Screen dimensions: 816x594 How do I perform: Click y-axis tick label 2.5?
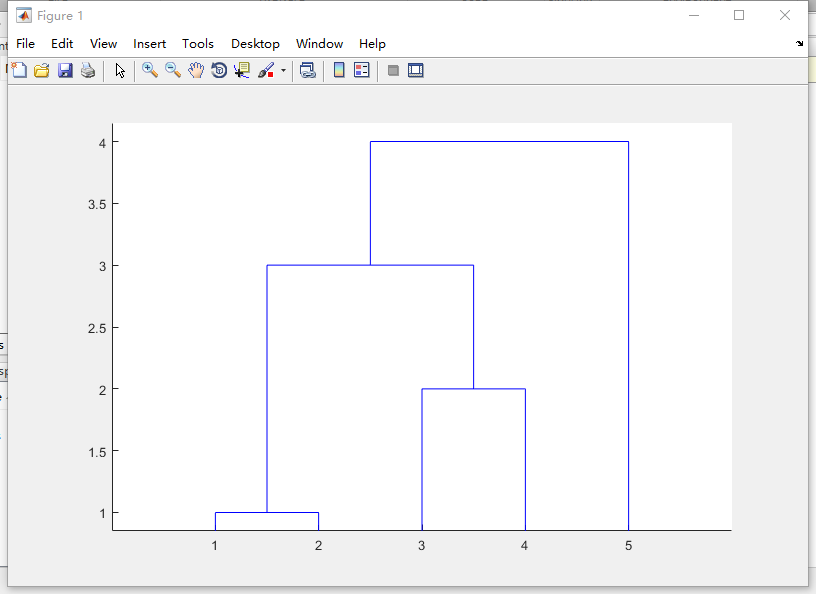click(97, 328)
